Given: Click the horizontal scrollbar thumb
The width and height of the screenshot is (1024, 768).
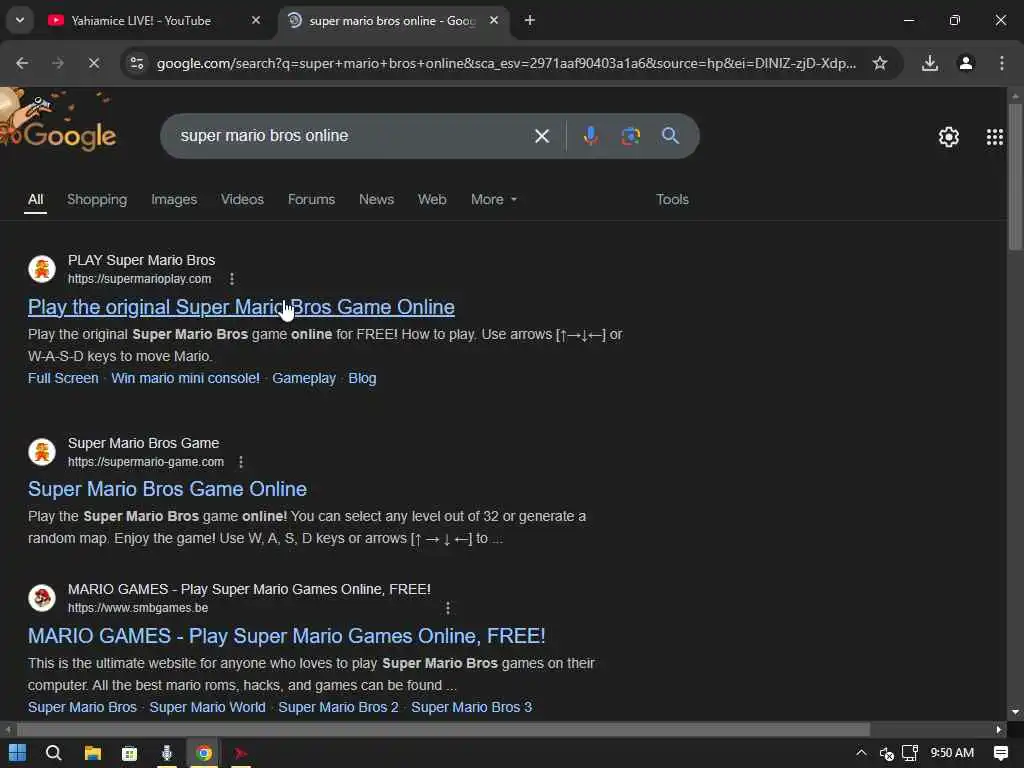Looking at the screenshot, I should tap(443, 729).
